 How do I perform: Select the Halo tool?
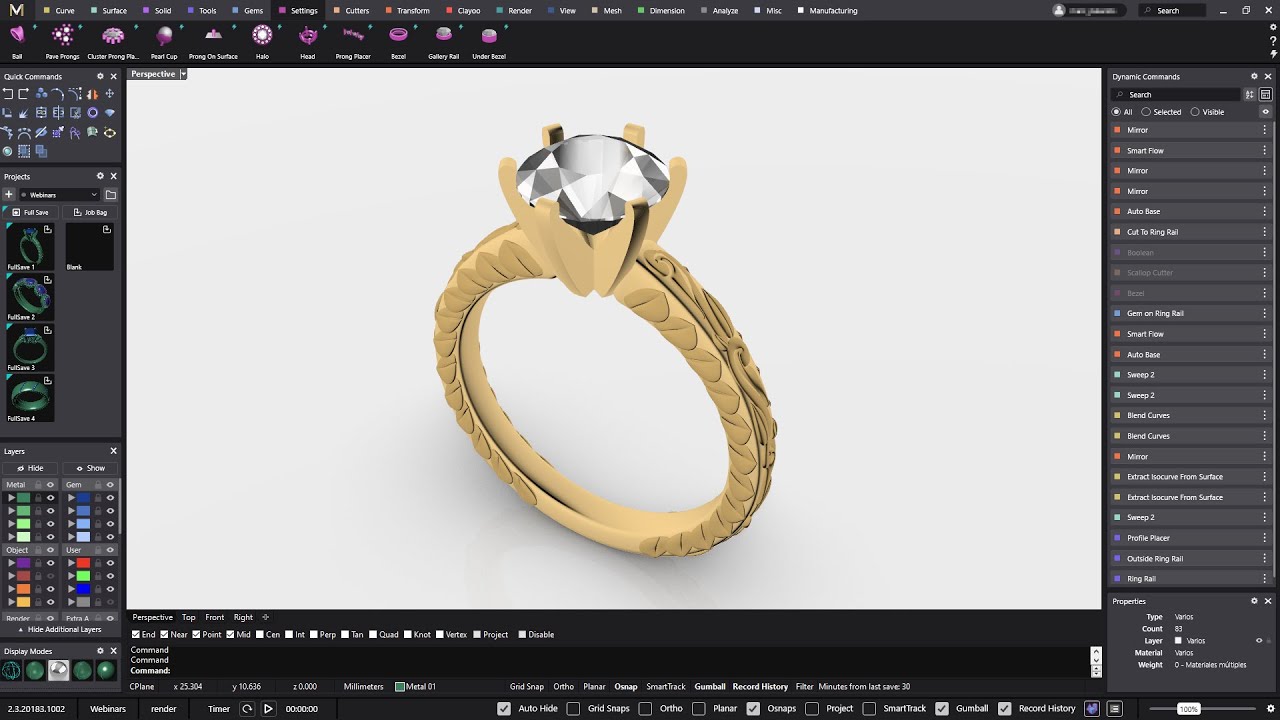coord(262,41)
